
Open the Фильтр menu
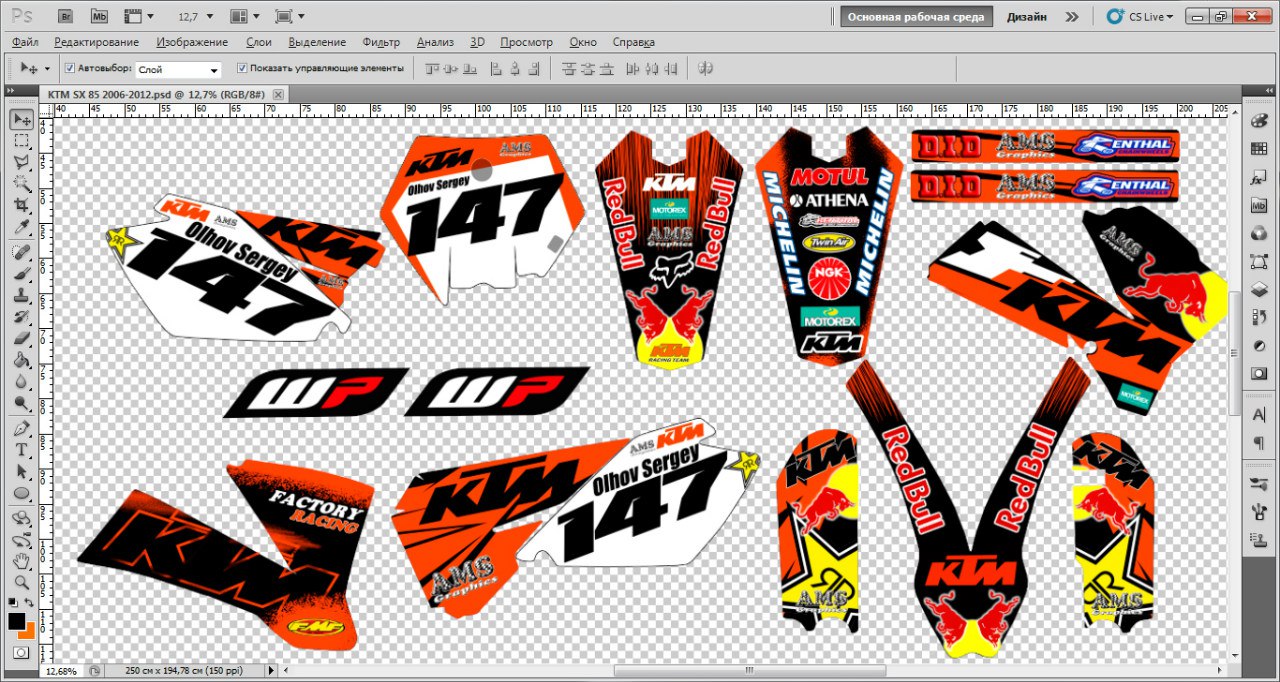381,42
